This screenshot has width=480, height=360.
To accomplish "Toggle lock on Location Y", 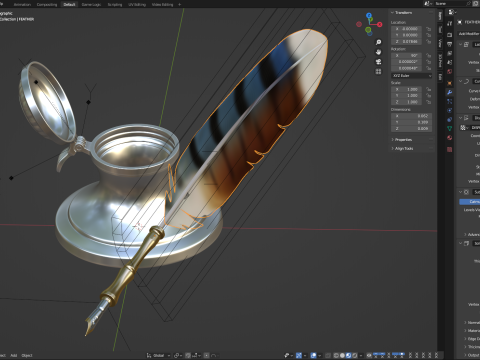I will coord(429,35).
